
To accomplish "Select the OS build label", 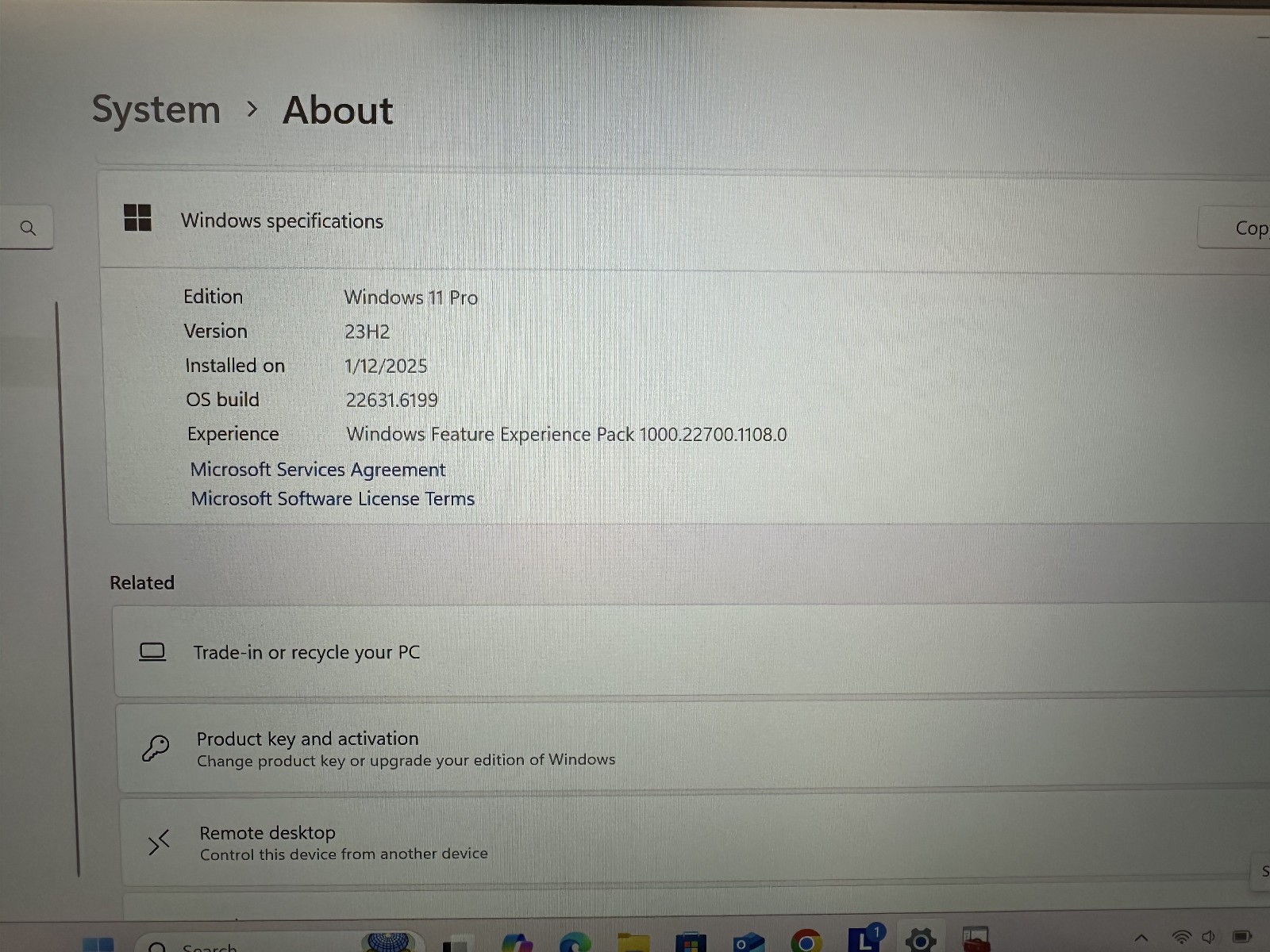I will click(222, 400).
